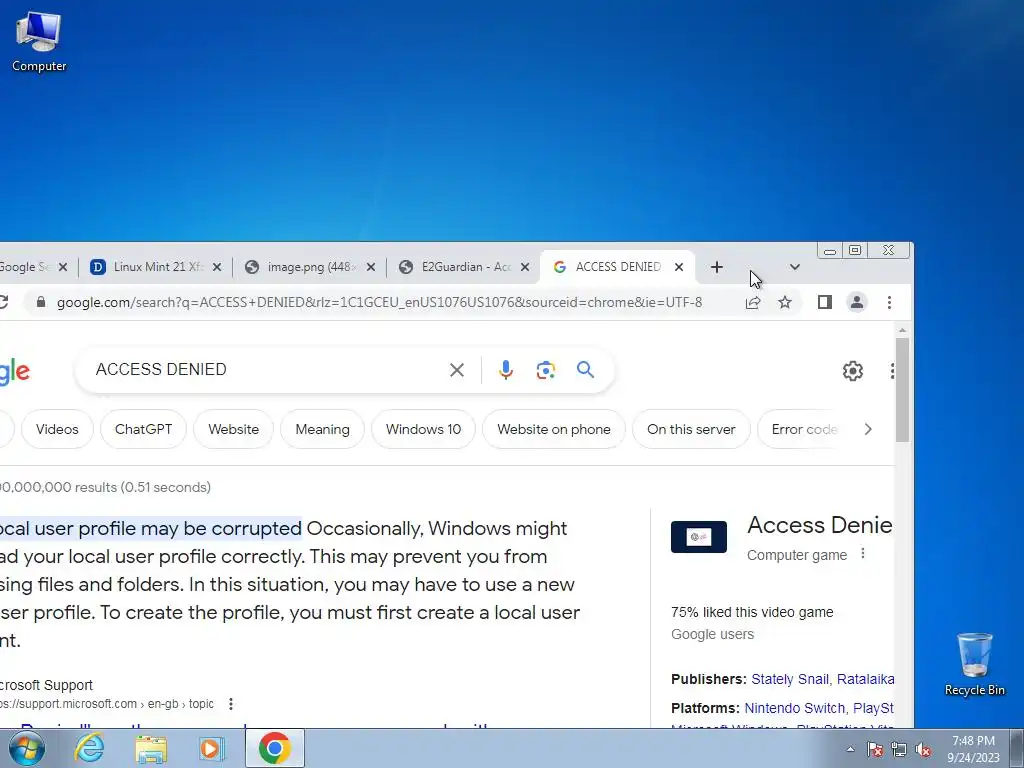This screenshot has width=1024, height=768.
Task: Close the Linux Mint 21 tab
Action: 217,267
